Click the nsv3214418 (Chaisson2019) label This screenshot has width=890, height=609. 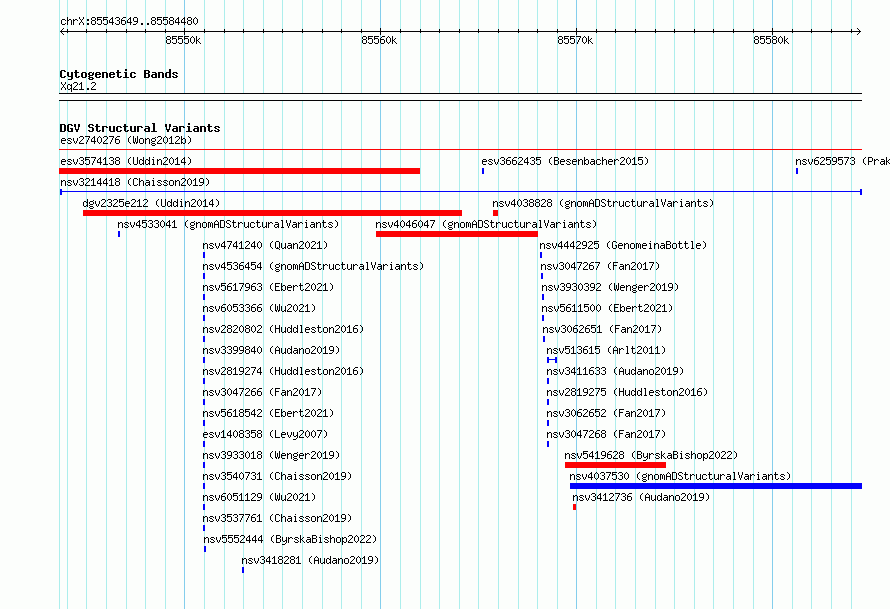click(135, 182)
